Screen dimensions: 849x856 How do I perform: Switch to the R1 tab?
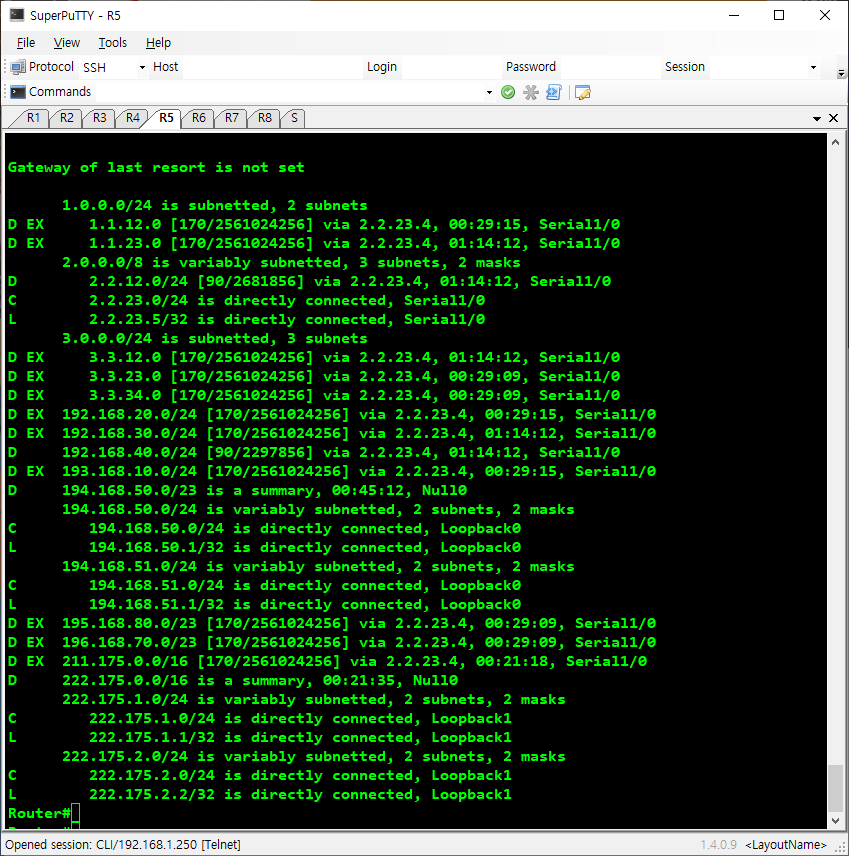33,118
